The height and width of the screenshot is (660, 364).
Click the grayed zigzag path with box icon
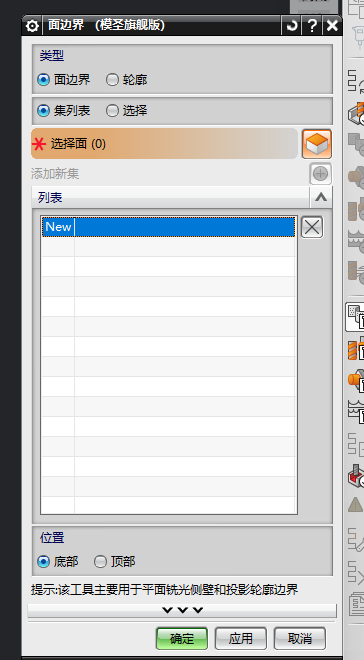pyautogui.click(x=356, y=444)
